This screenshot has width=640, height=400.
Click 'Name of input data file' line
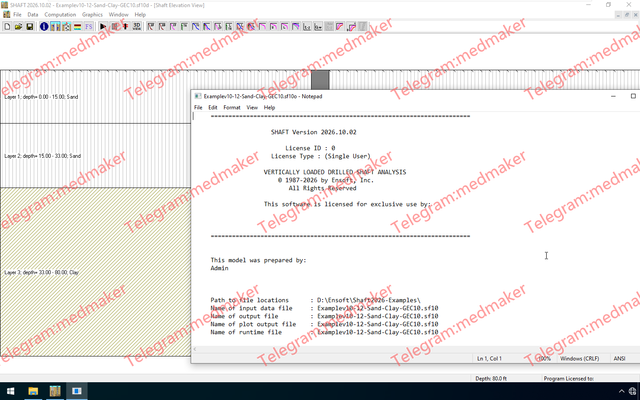tap(324, 308)
